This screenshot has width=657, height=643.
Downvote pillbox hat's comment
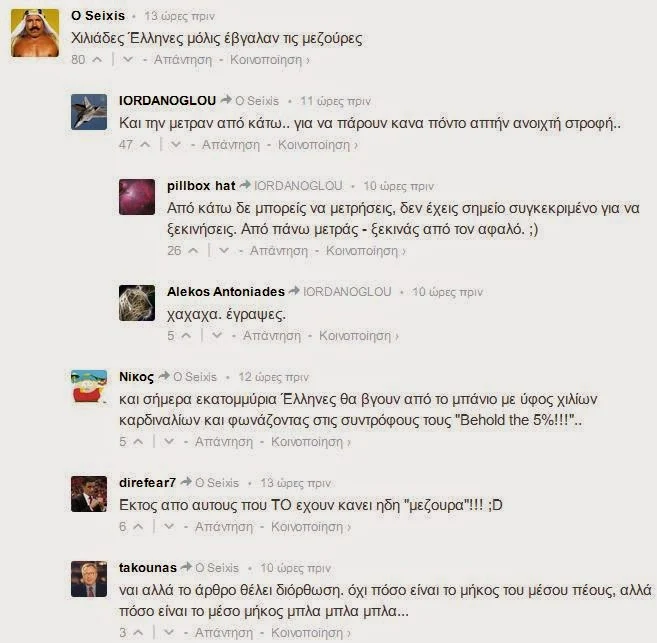[x=224, y=251]
